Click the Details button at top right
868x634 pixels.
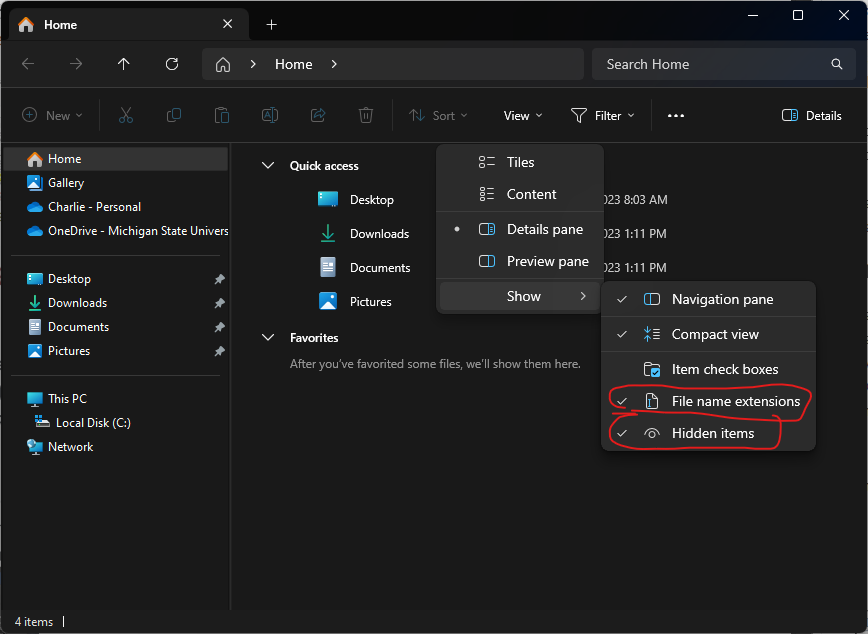coord(811,116)
